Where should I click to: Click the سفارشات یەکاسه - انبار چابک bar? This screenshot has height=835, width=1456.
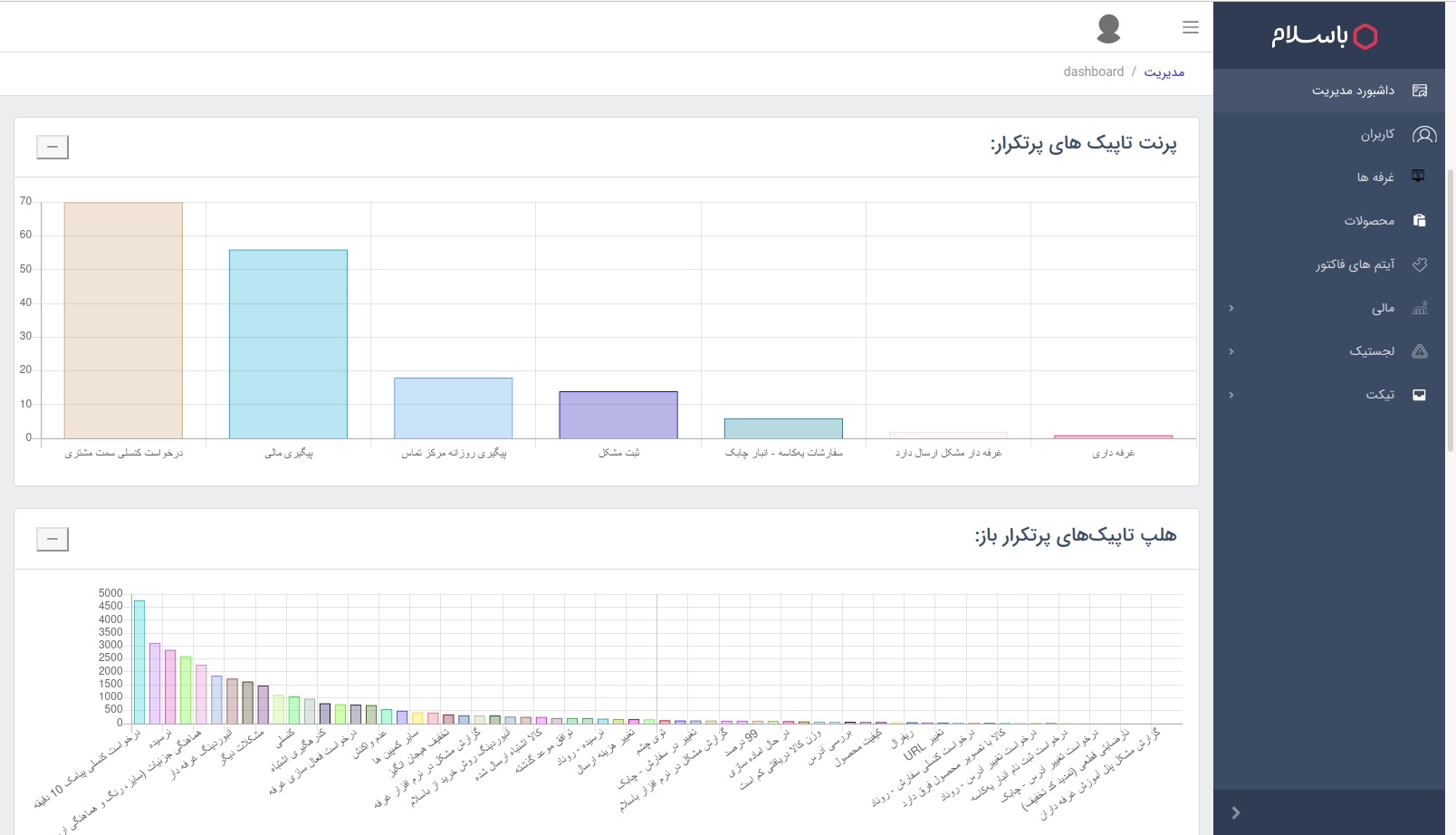pyautogui.click(x=783, y=428)
